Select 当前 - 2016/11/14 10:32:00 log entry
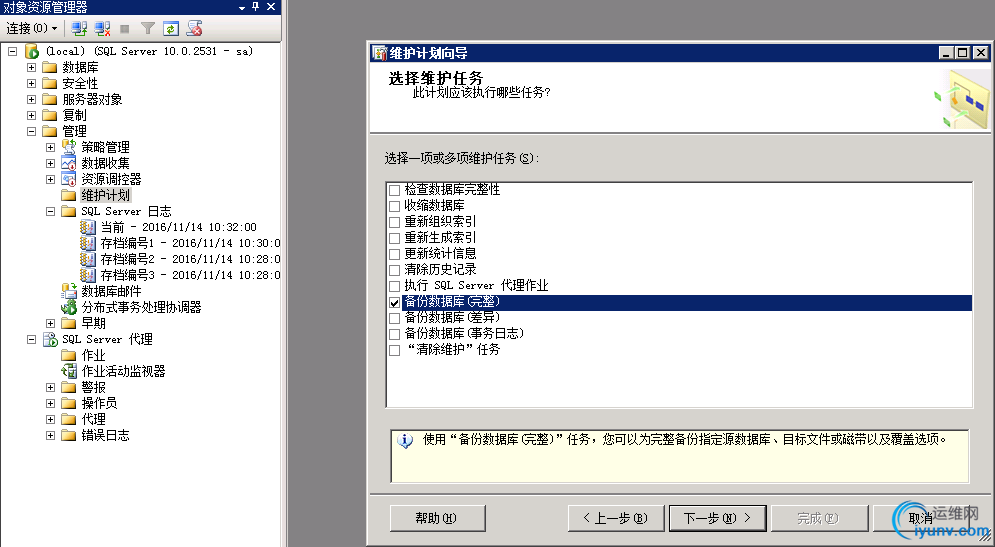The width and height of the screenshot is (995, 547). [179, 227]
